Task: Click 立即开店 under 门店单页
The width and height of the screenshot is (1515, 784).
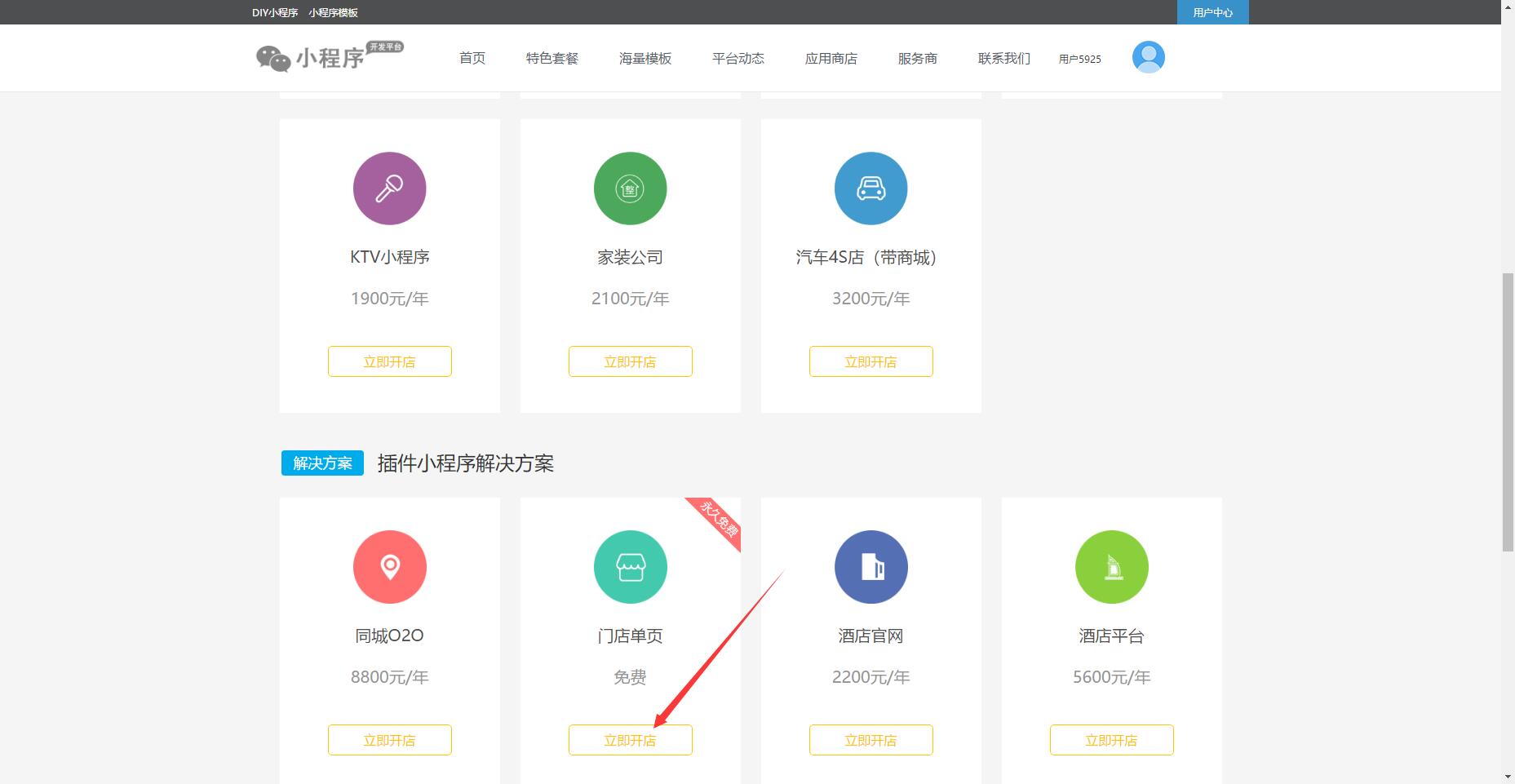Action: tap(630, 740)
